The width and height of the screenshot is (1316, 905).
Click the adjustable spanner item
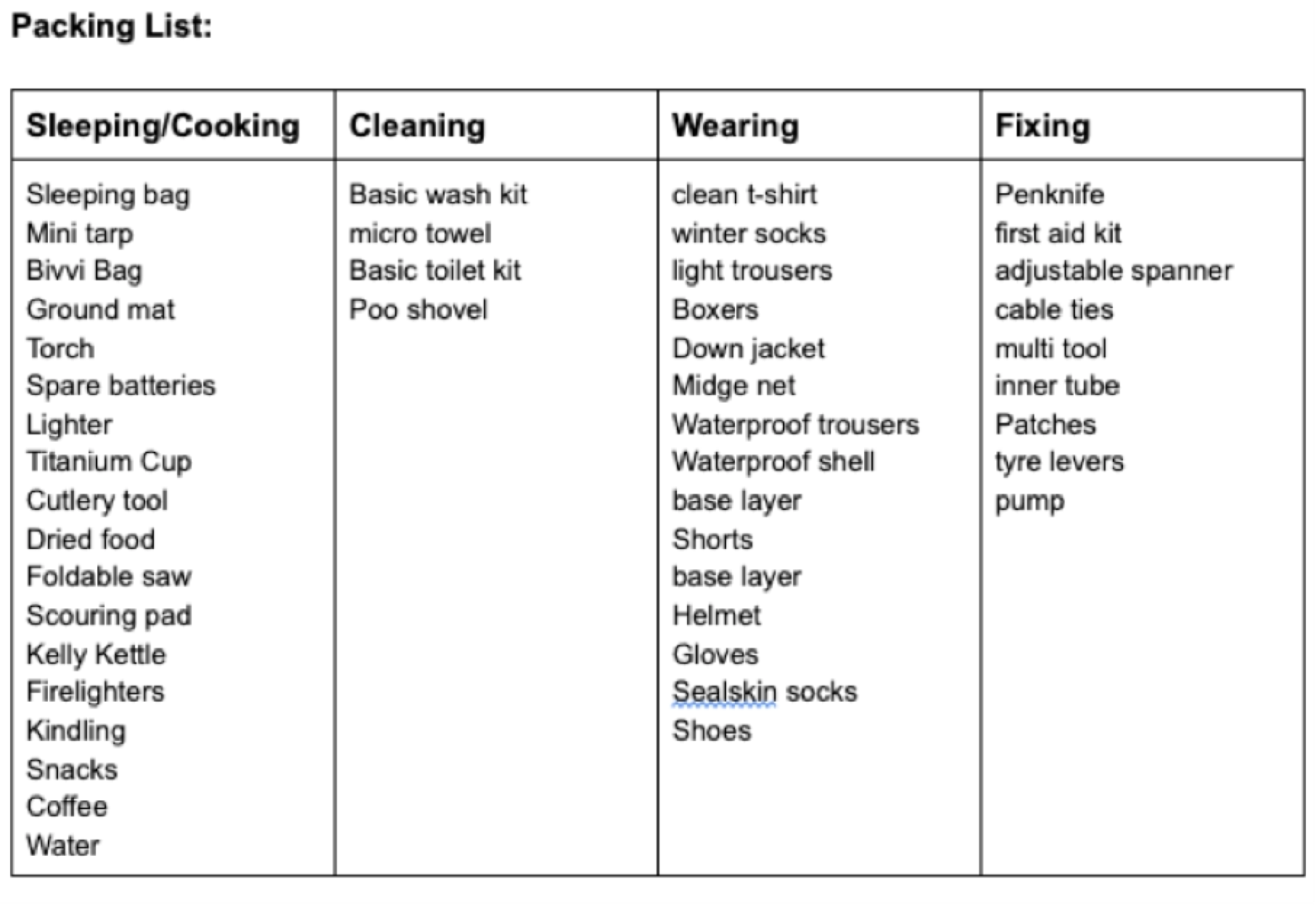pos(1114,271)
